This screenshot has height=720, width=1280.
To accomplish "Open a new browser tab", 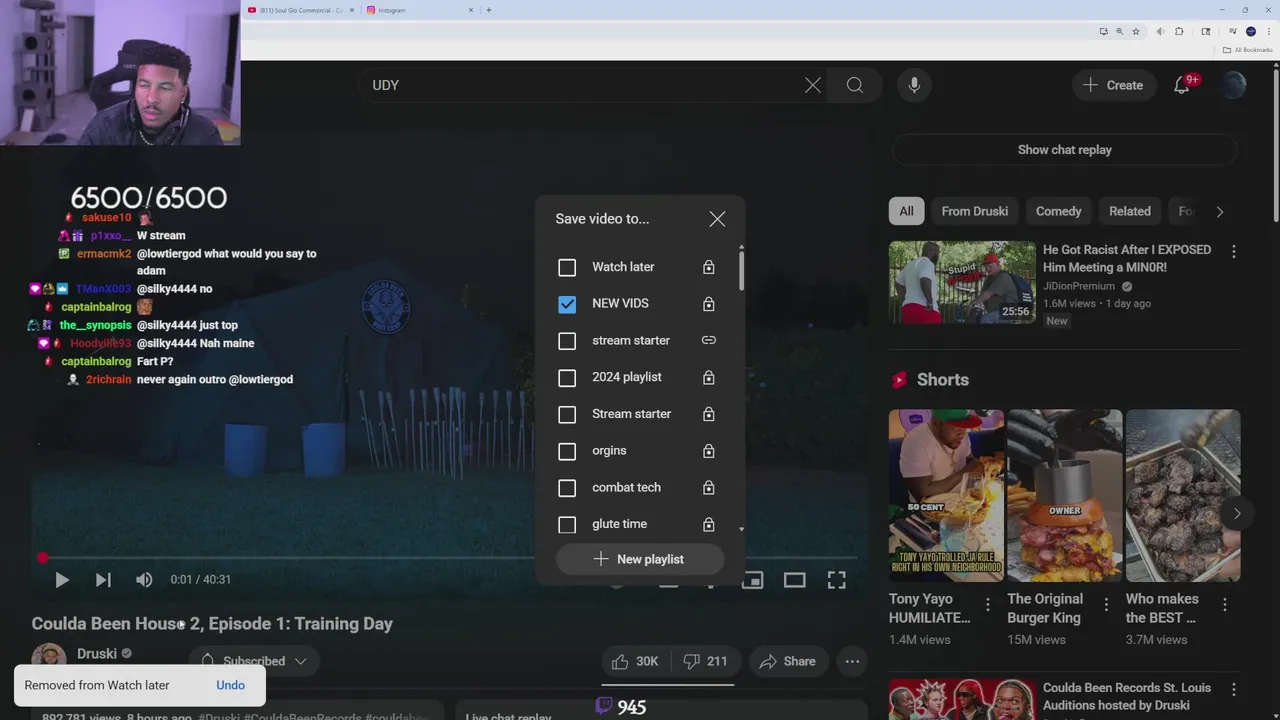I will click(x=488, y=10).
